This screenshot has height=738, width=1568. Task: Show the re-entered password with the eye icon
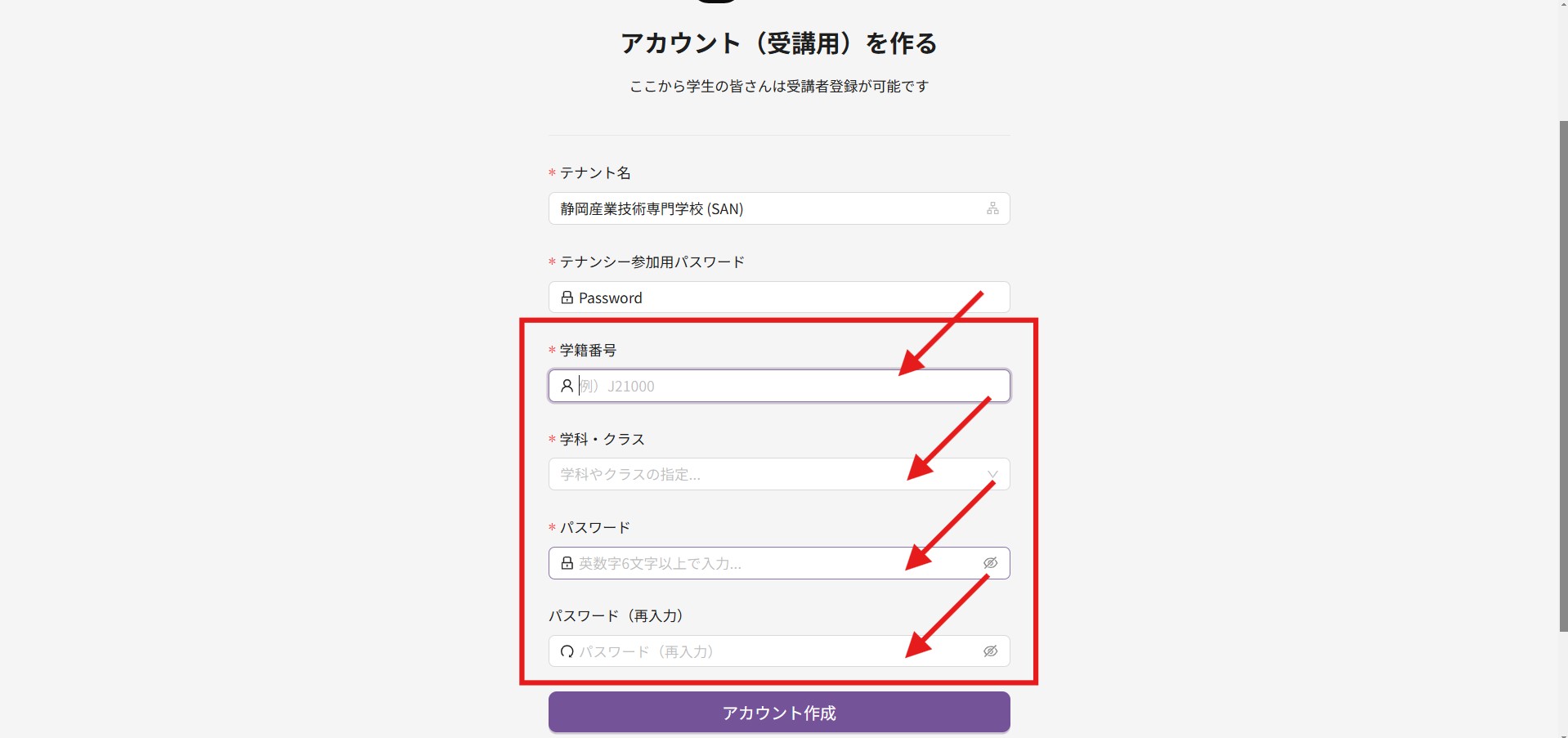[990, 651]
